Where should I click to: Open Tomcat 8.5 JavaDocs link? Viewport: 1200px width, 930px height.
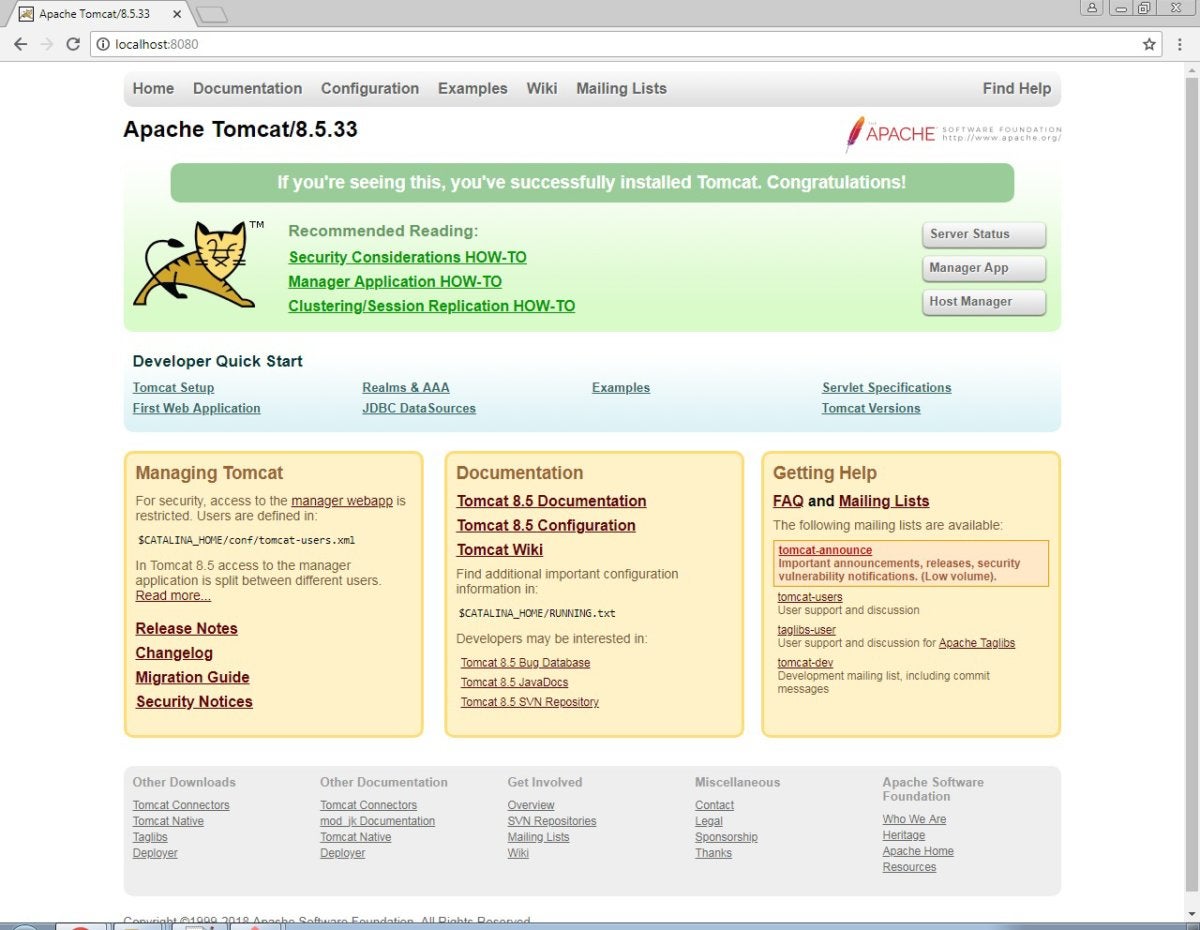[x=514, y=682]
